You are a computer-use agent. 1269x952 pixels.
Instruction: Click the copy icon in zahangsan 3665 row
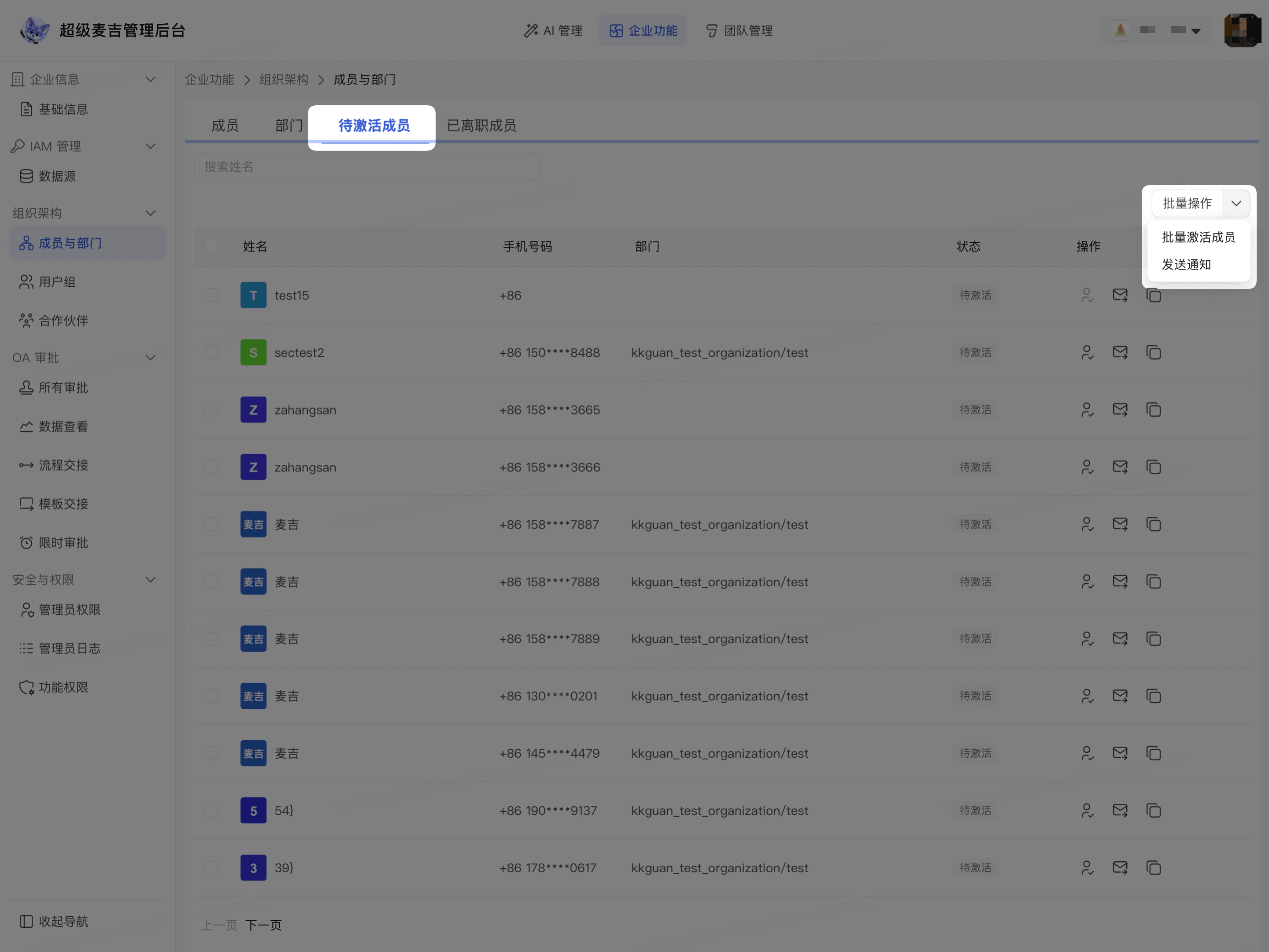tap(1153, 410)
